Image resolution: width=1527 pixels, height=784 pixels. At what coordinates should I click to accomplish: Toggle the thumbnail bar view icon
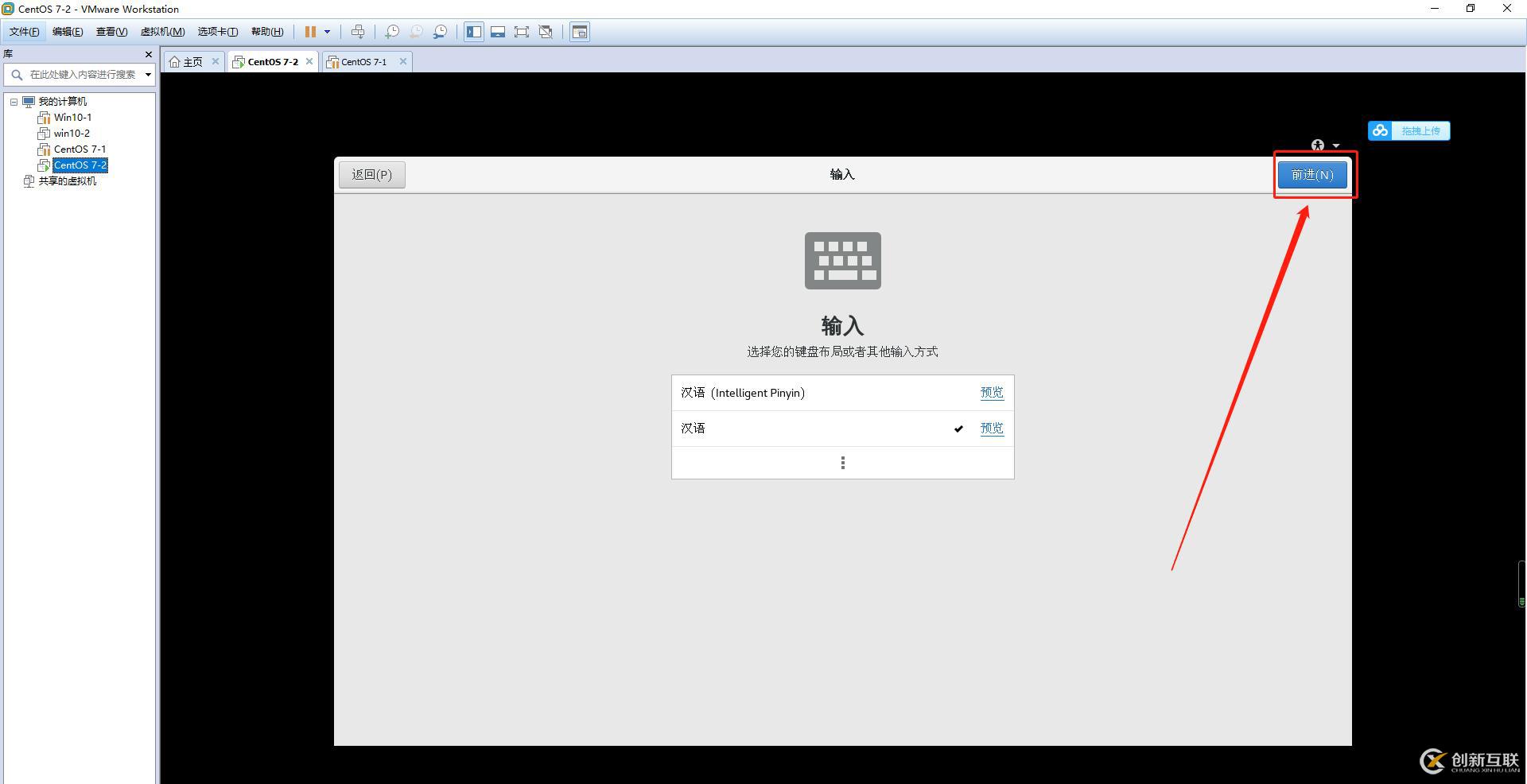tap(498, 32)
